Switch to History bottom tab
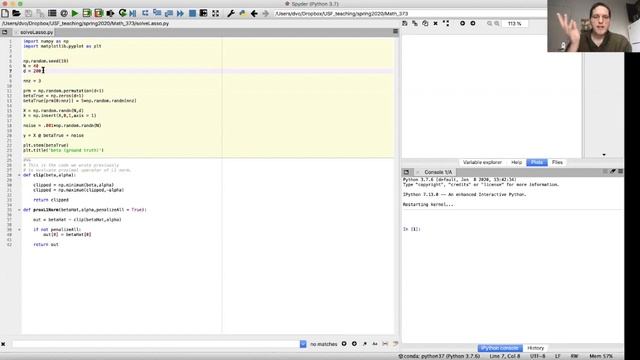Screen dimensions: 640x360 [536, 348]
